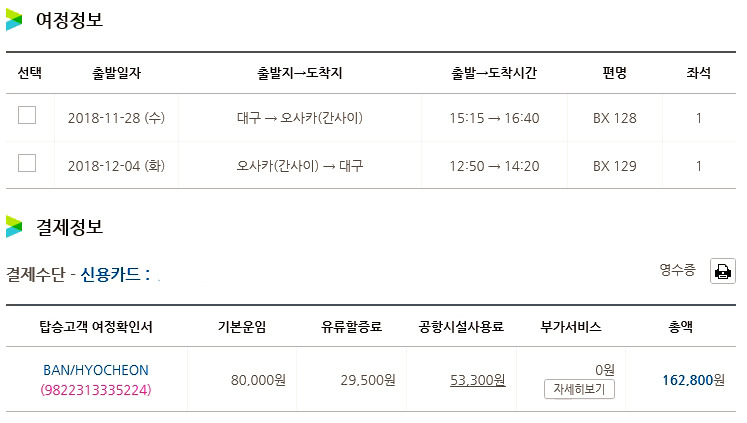
Task: Click the receipt printer icon
Action: click(x=722, y=271)
